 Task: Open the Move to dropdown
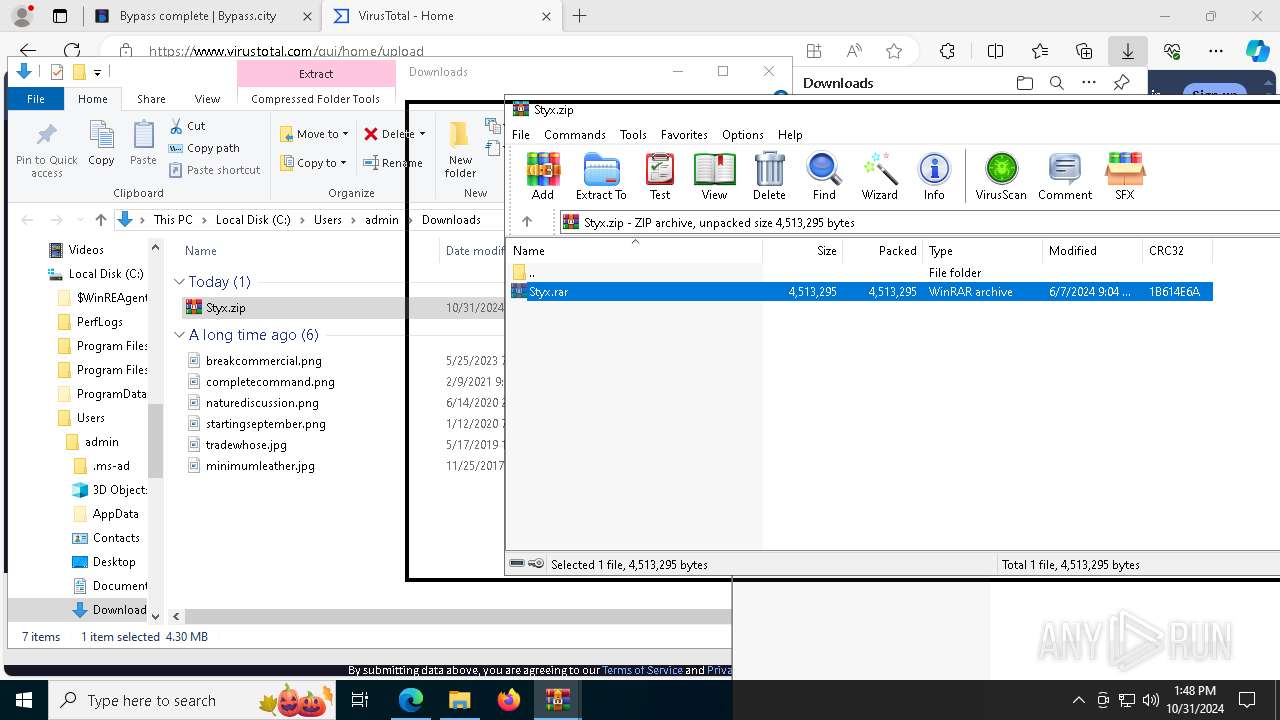coord(313,134)
